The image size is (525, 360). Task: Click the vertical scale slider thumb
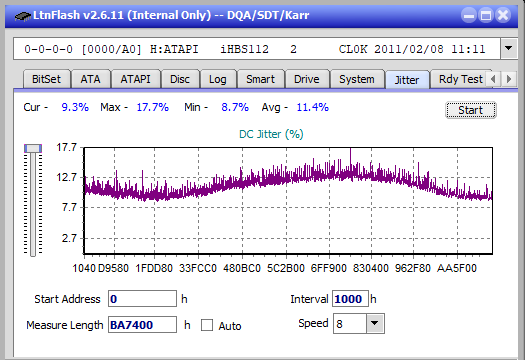pyautogui.click(x=33, y=148)
